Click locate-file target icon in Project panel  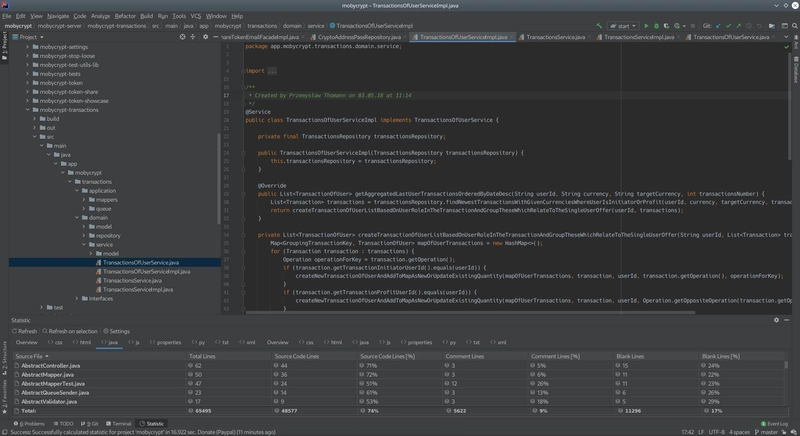click(x=182, y=37)
